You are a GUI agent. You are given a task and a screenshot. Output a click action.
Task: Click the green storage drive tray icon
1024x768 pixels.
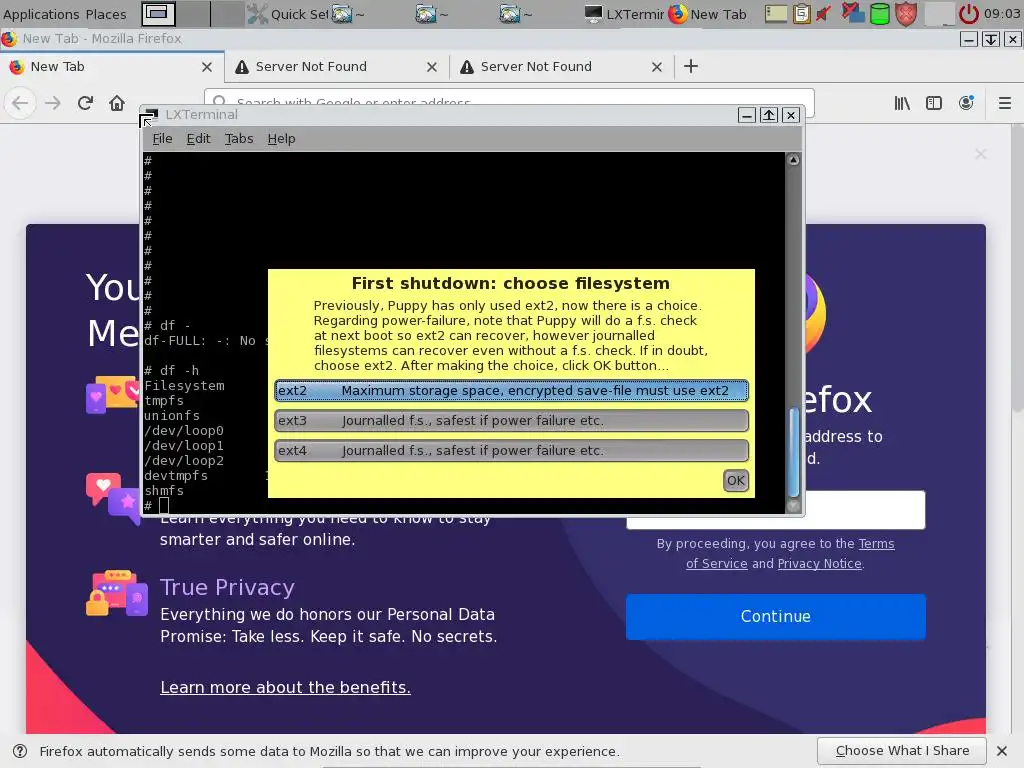pos(880,14)
